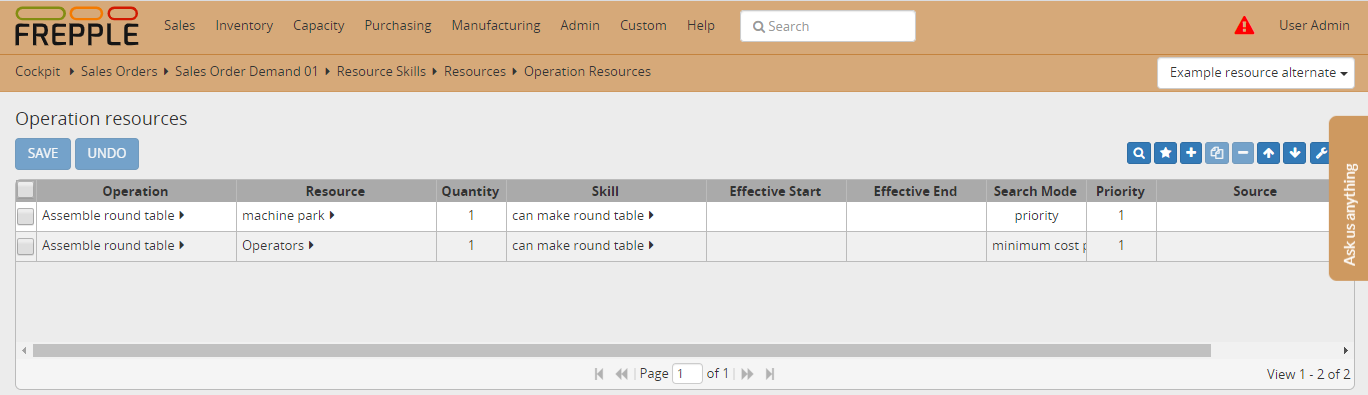Screen dimensions: 1368x395
Task: Click the delete minus button
Action: click(1242, 153)
